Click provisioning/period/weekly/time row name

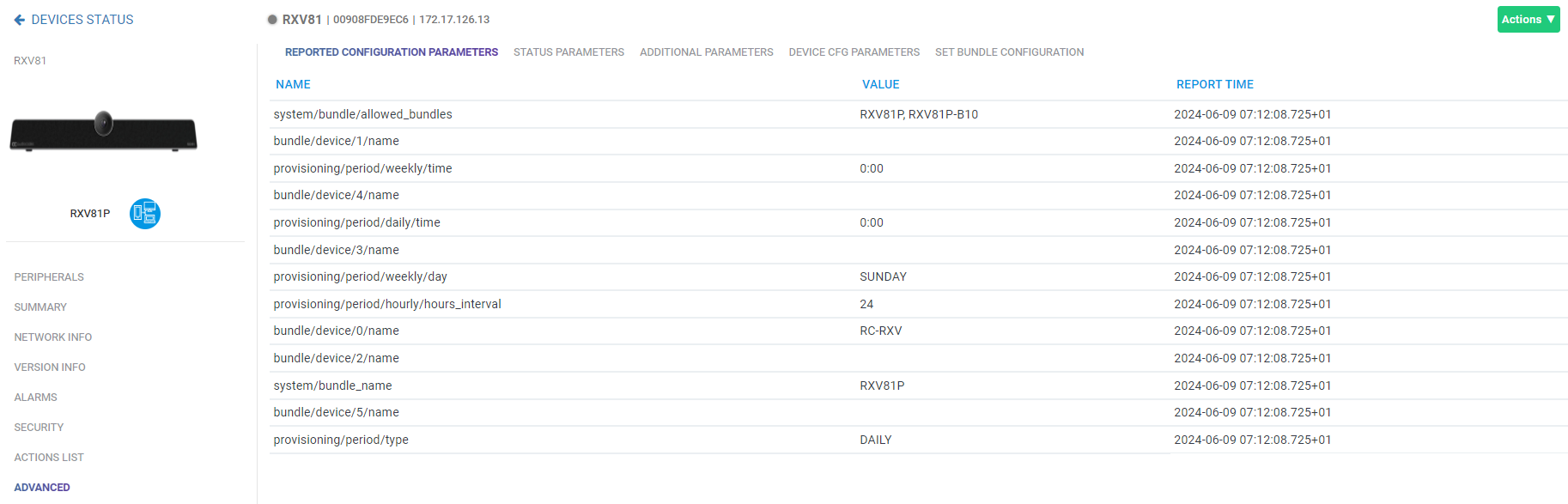(x=362, y=168)
